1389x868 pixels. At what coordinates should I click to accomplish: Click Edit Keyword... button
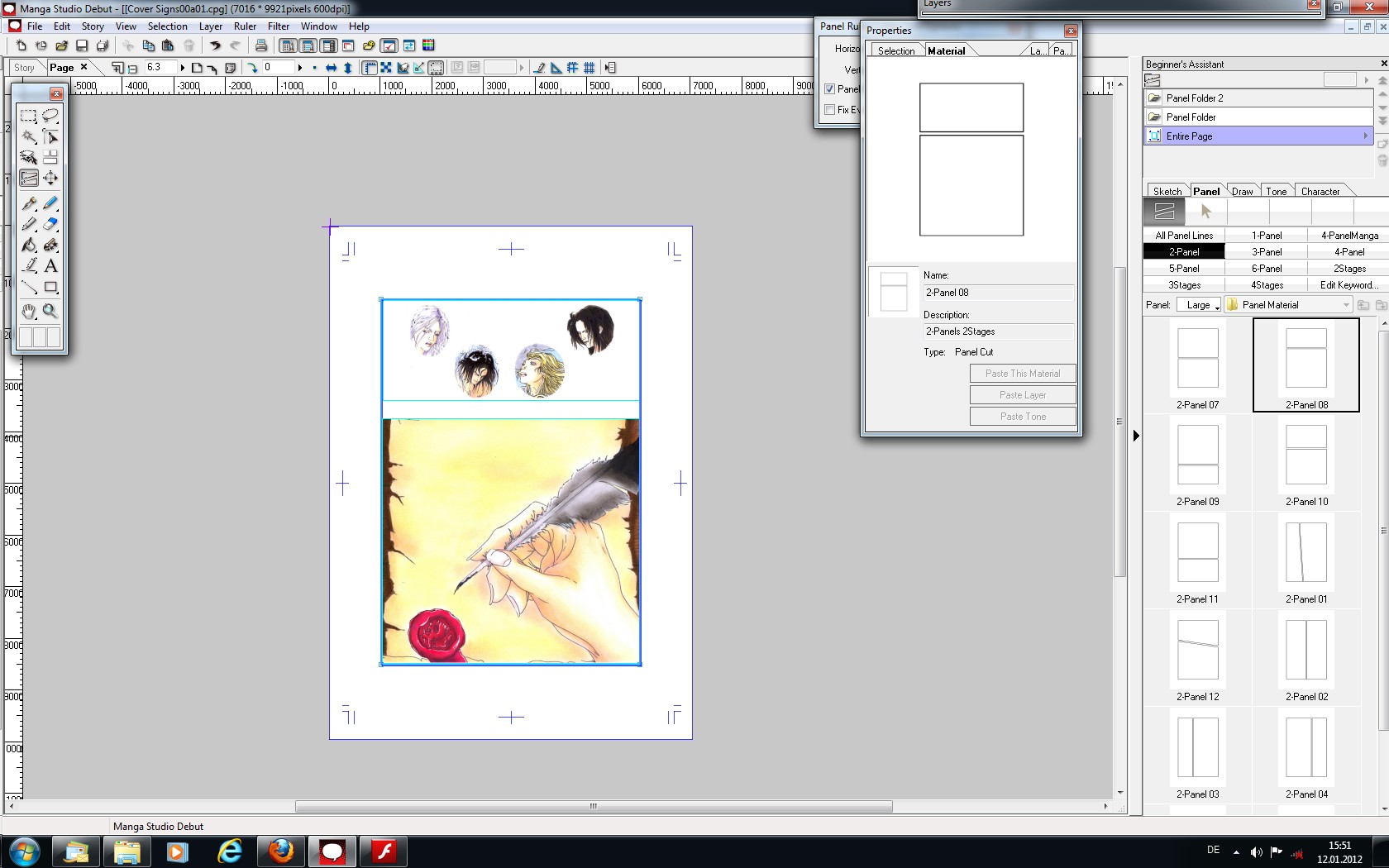1348,285
